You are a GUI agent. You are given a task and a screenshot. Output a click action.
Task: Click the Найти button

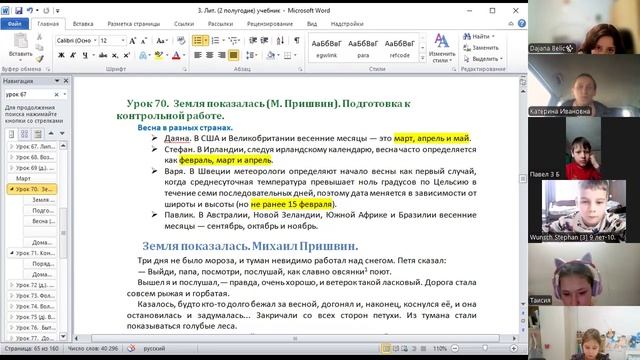479,36
